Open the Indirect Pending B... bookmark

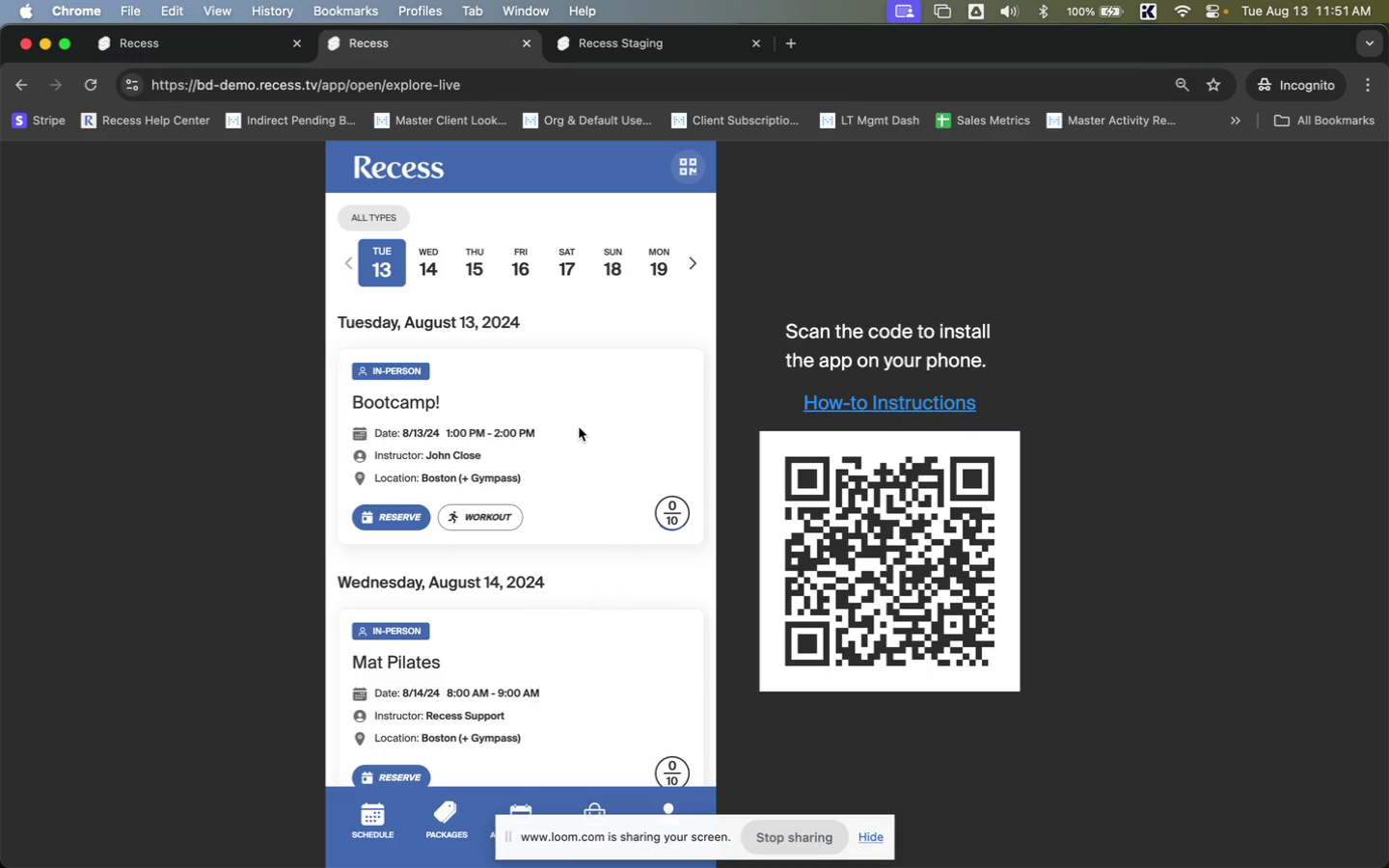click(x=290, y=121)
